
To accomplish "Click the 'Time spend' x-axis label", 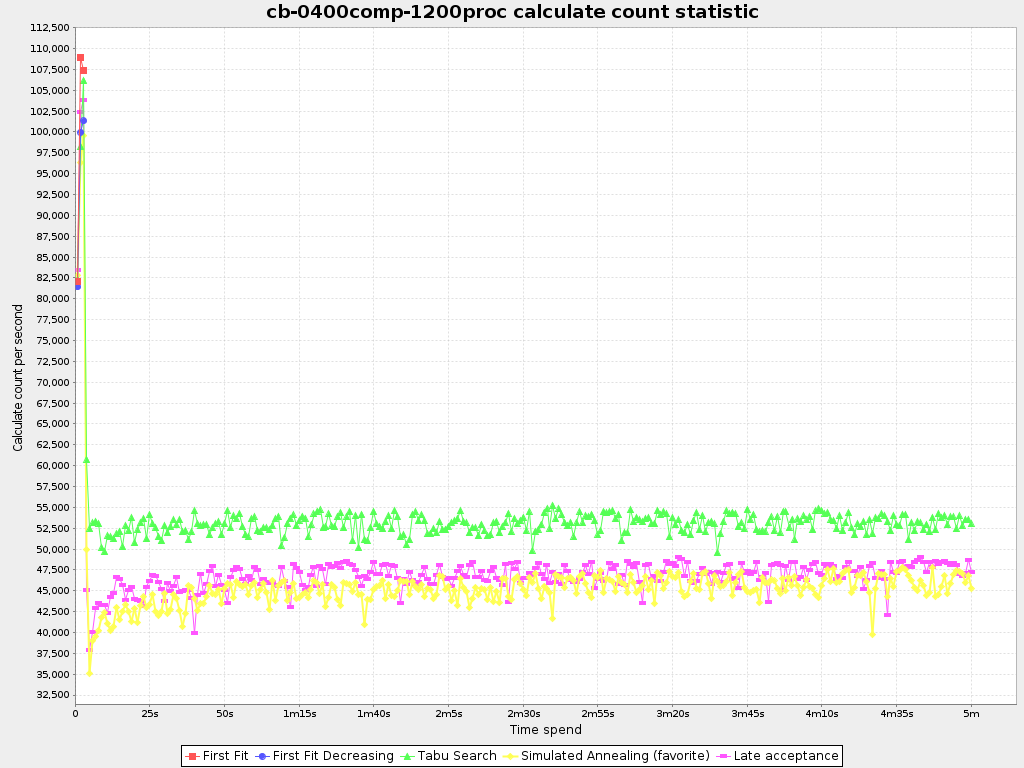I will (545, 730).
